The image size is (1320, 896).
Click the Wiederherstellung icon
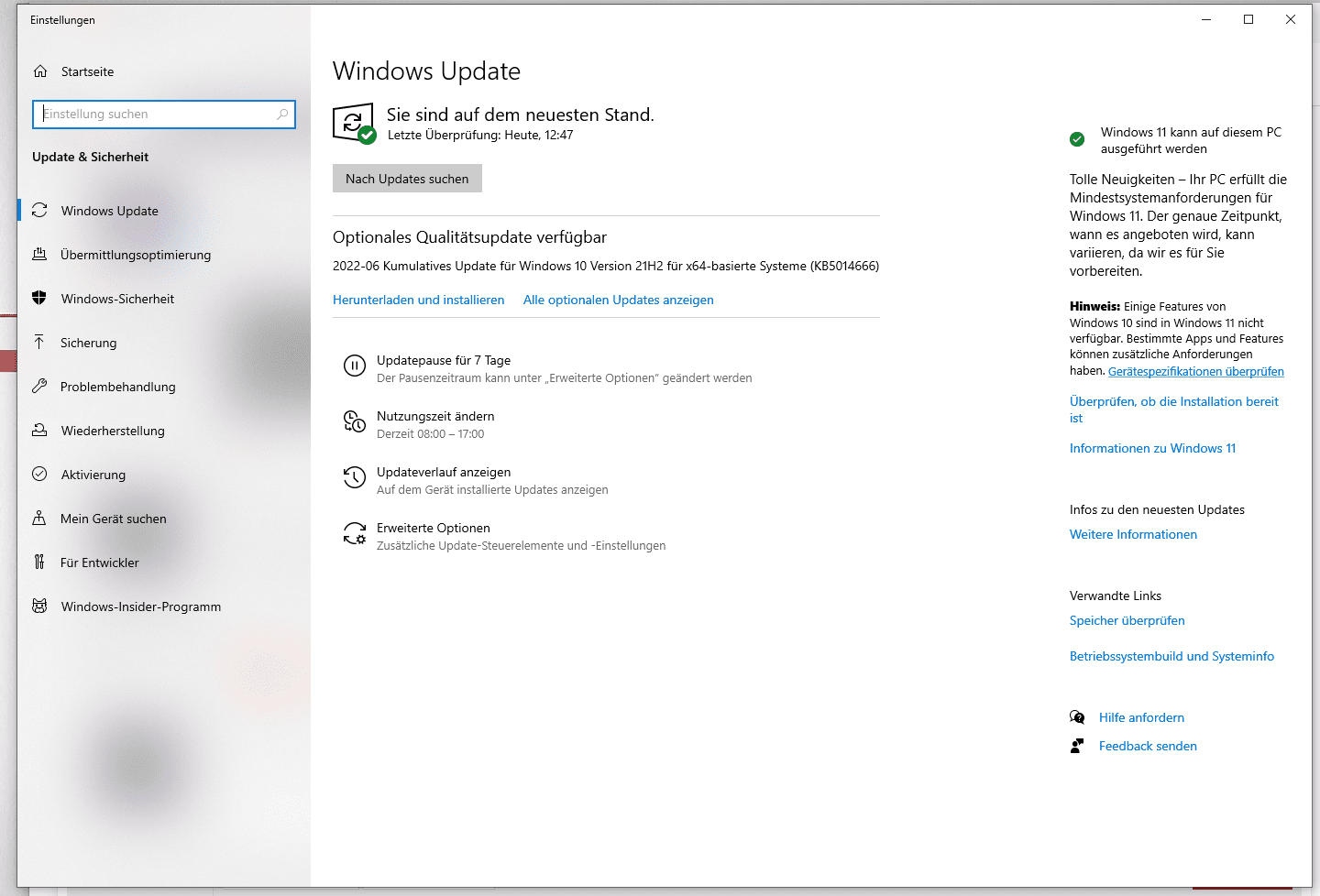(39, 431)
